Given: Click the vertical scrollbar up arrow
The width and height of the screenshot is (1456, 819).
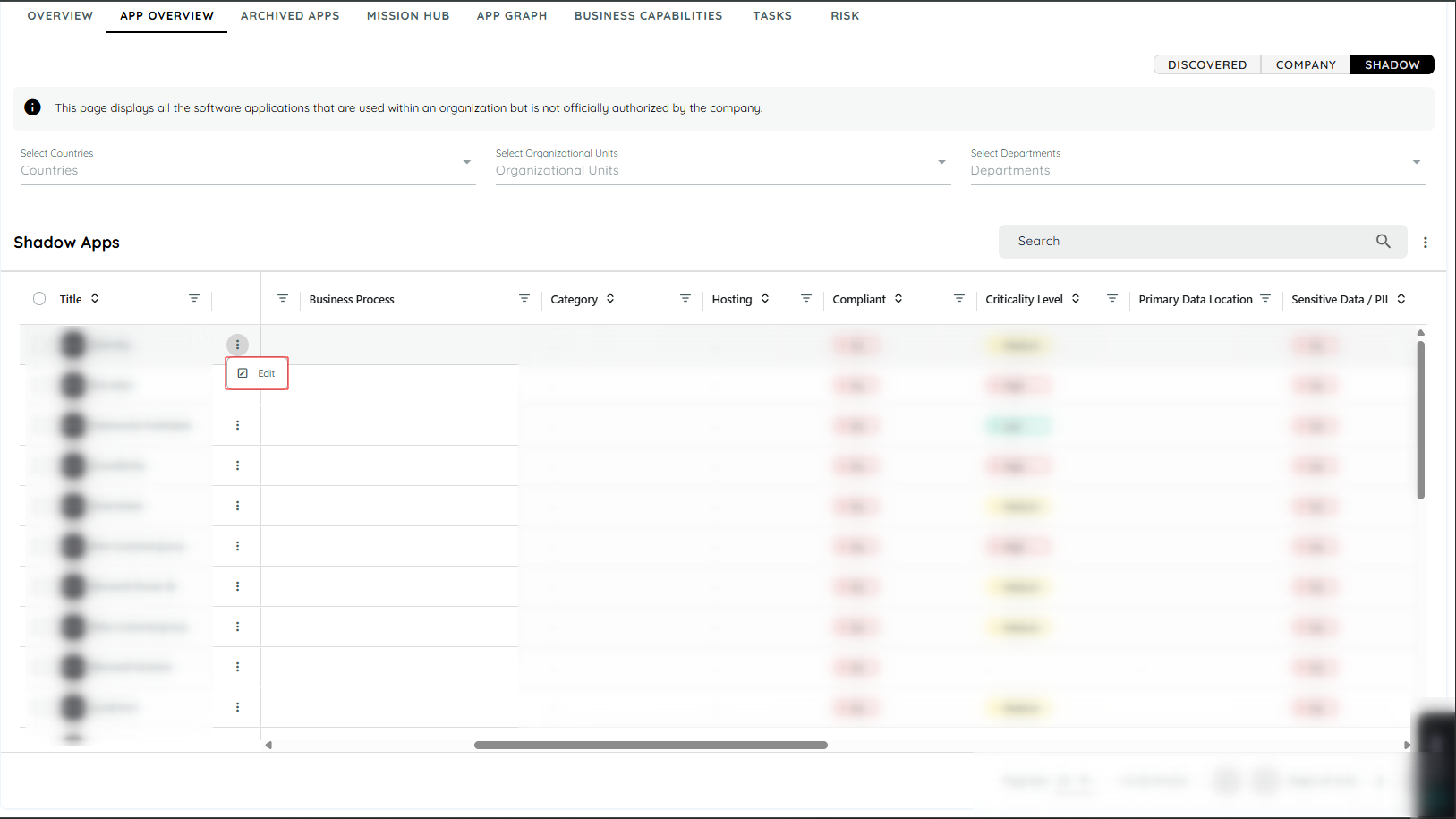Looking at the screenshot, I should [x=1421, y=332].
